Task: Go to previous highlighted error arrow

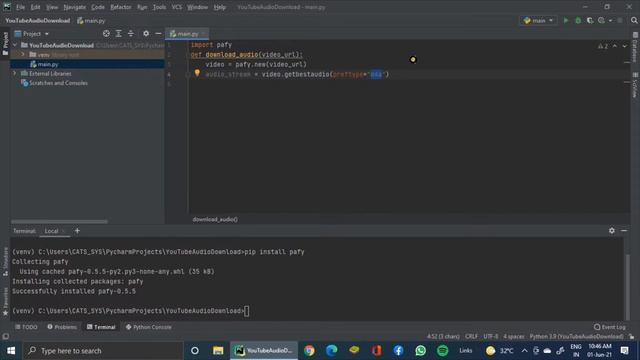Action: click(615, 46)
